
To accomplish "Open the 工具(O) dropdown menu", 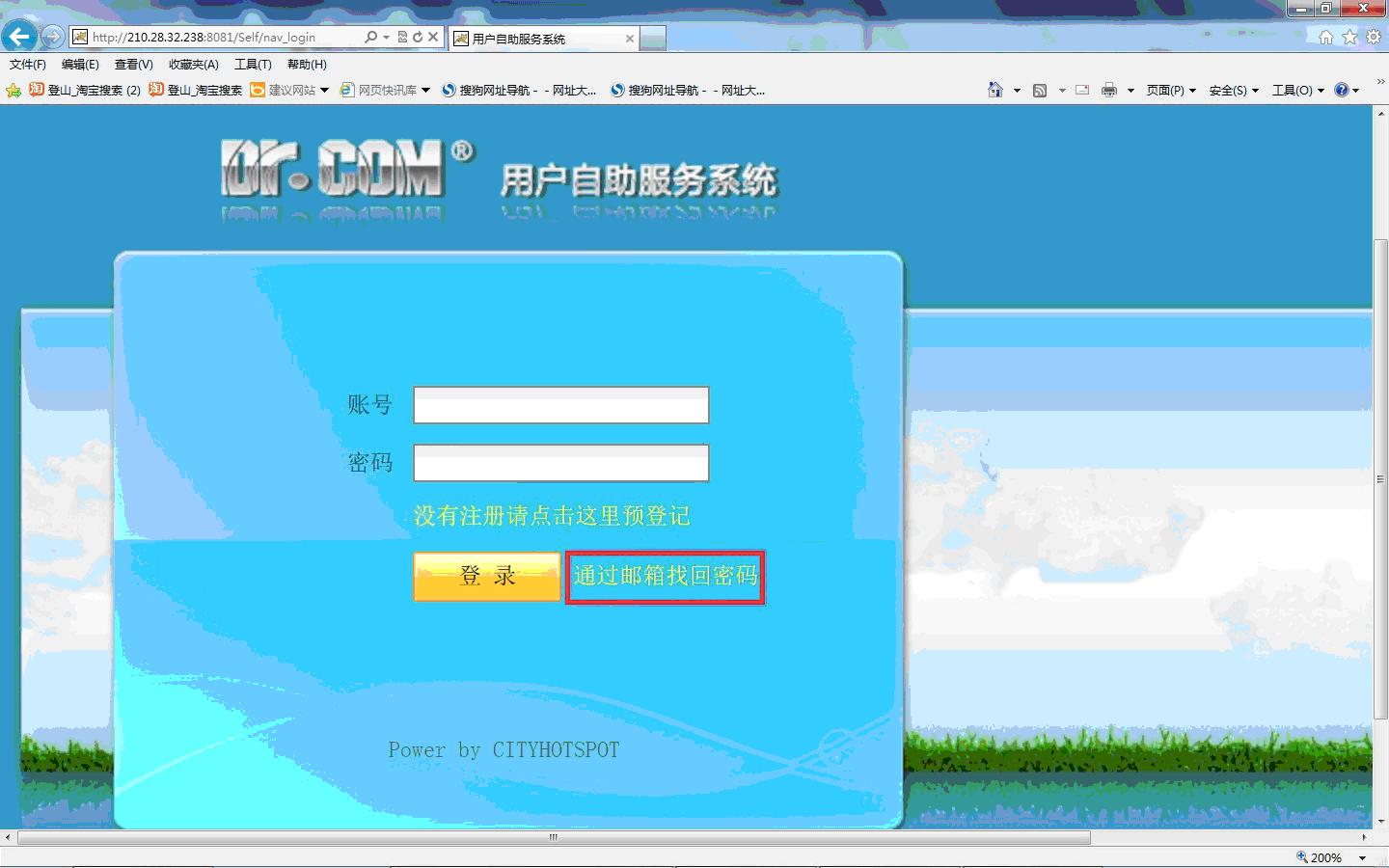I will point(1298,91).
